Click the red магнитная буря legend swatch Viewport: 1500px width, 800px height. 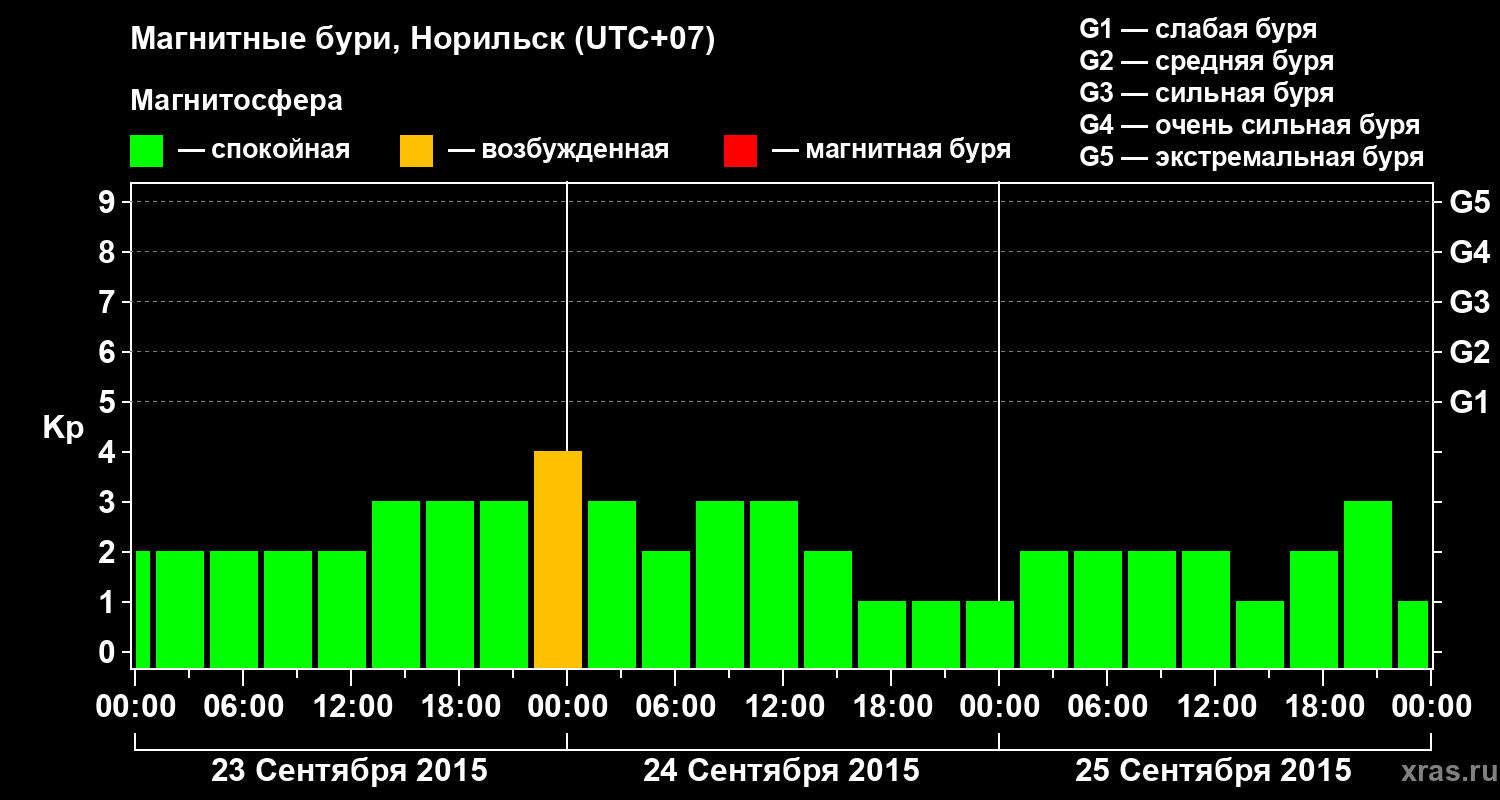[740, 151]
